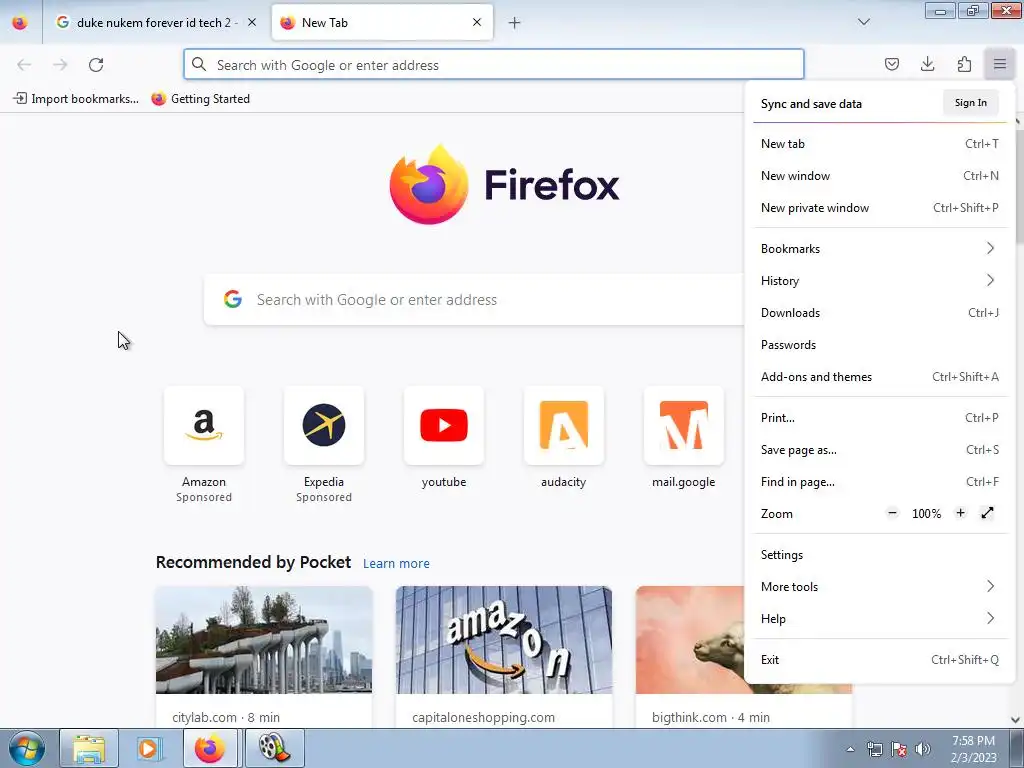Open the Firefox View pinned icon
The height and width of the screenshot is (768, 1024).
click(x=20, y=22)
